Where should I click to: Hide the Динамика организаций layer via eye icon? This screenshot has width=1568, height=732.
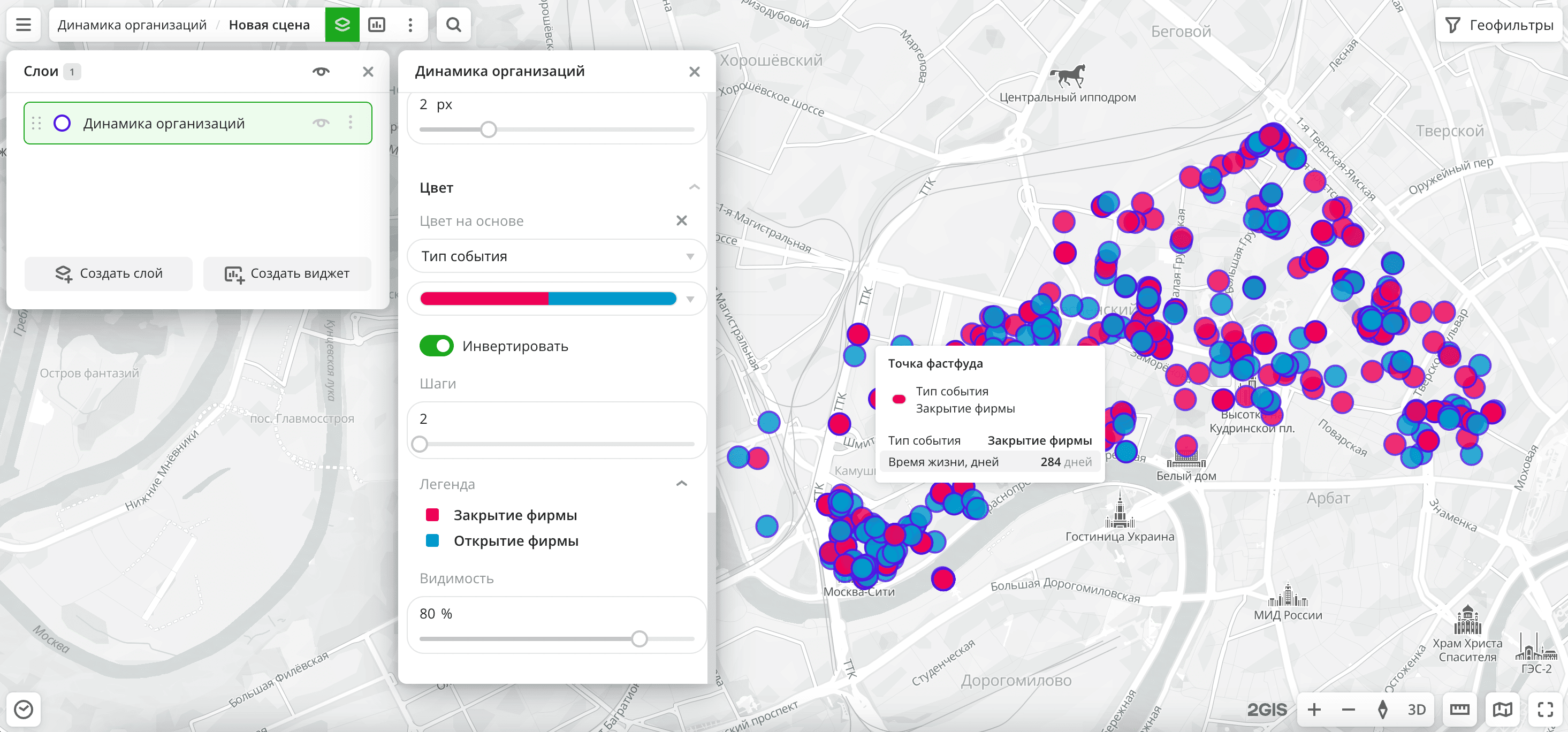(321, 123)
